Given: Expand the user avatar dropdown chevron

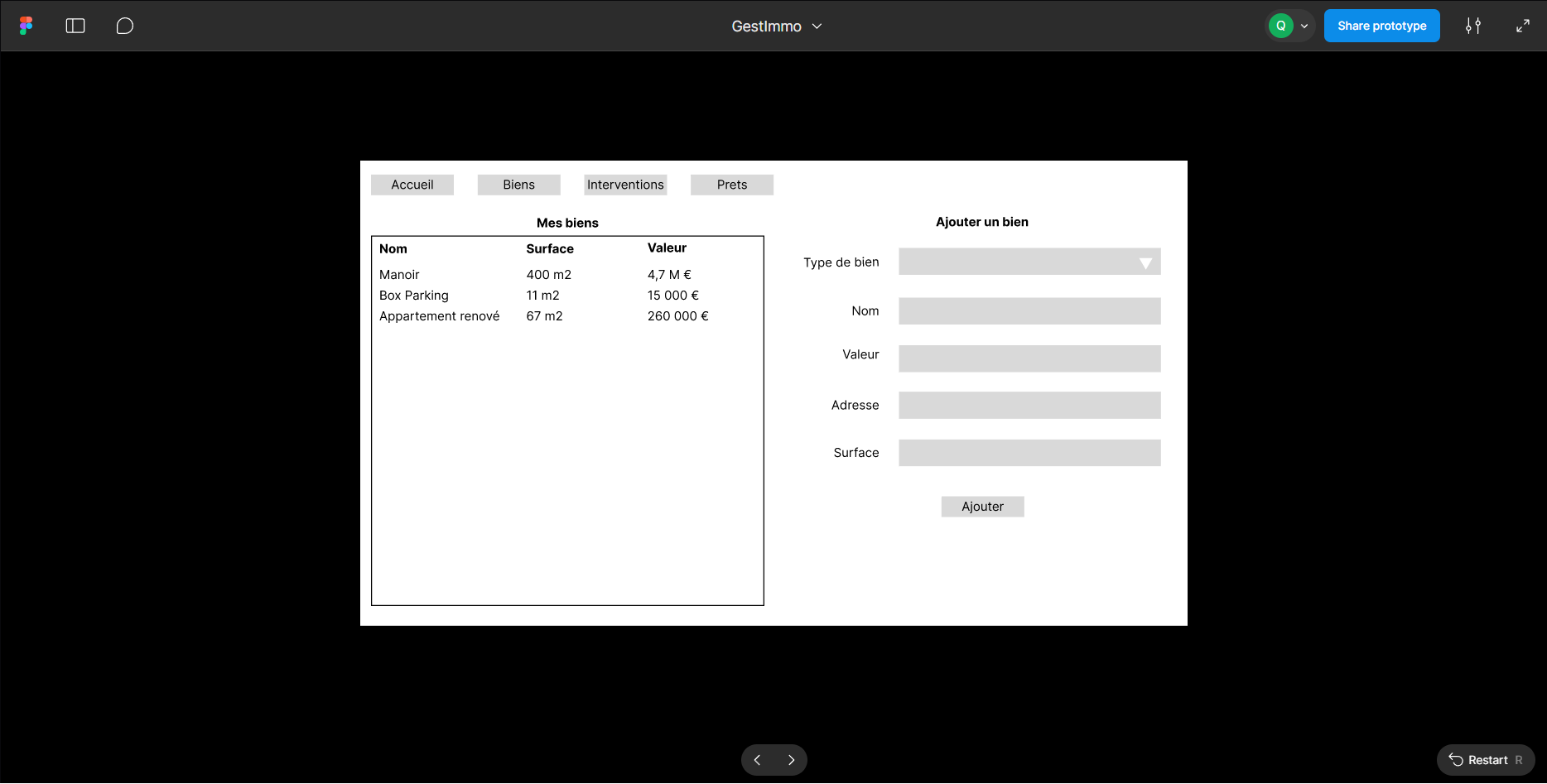Looking at the screenshot, I should (x=1304, y=26).
